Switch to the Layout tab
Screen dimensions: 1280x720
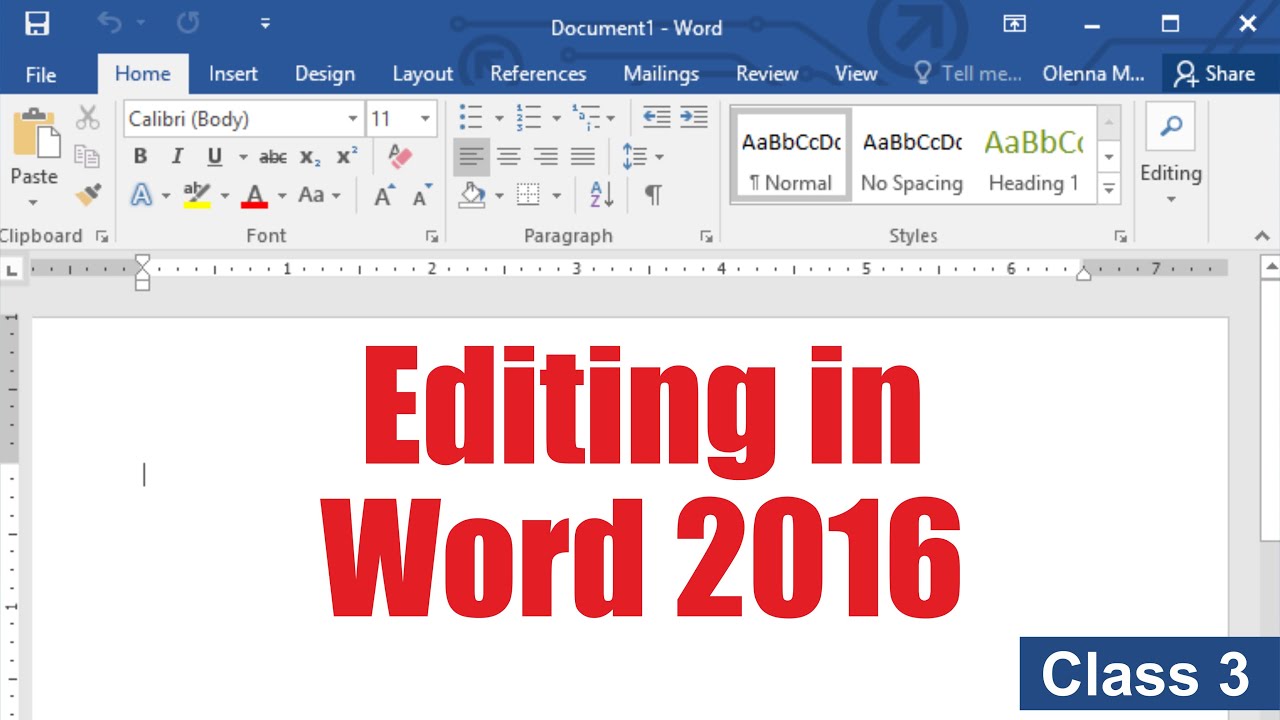(x=423, y=74)
